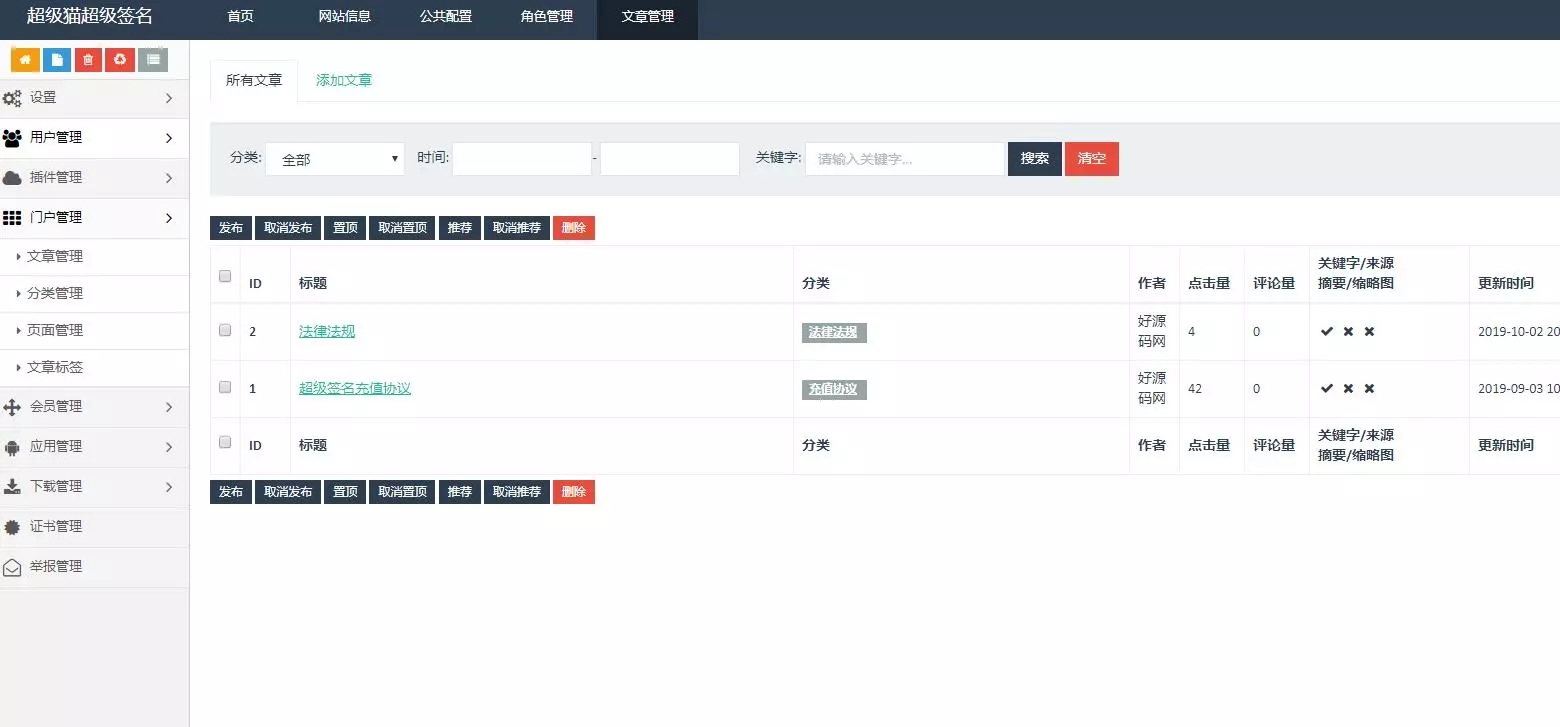Click the orange home shortcut icon
The width and height of the screenshot is (1560, 727).
coord(25,60)
